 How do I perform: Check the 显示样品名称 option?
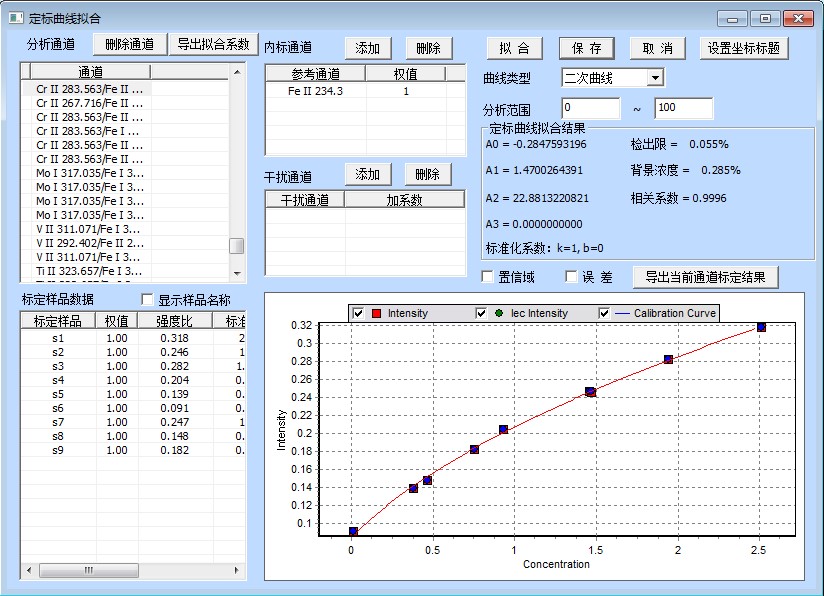click(148, 300)
